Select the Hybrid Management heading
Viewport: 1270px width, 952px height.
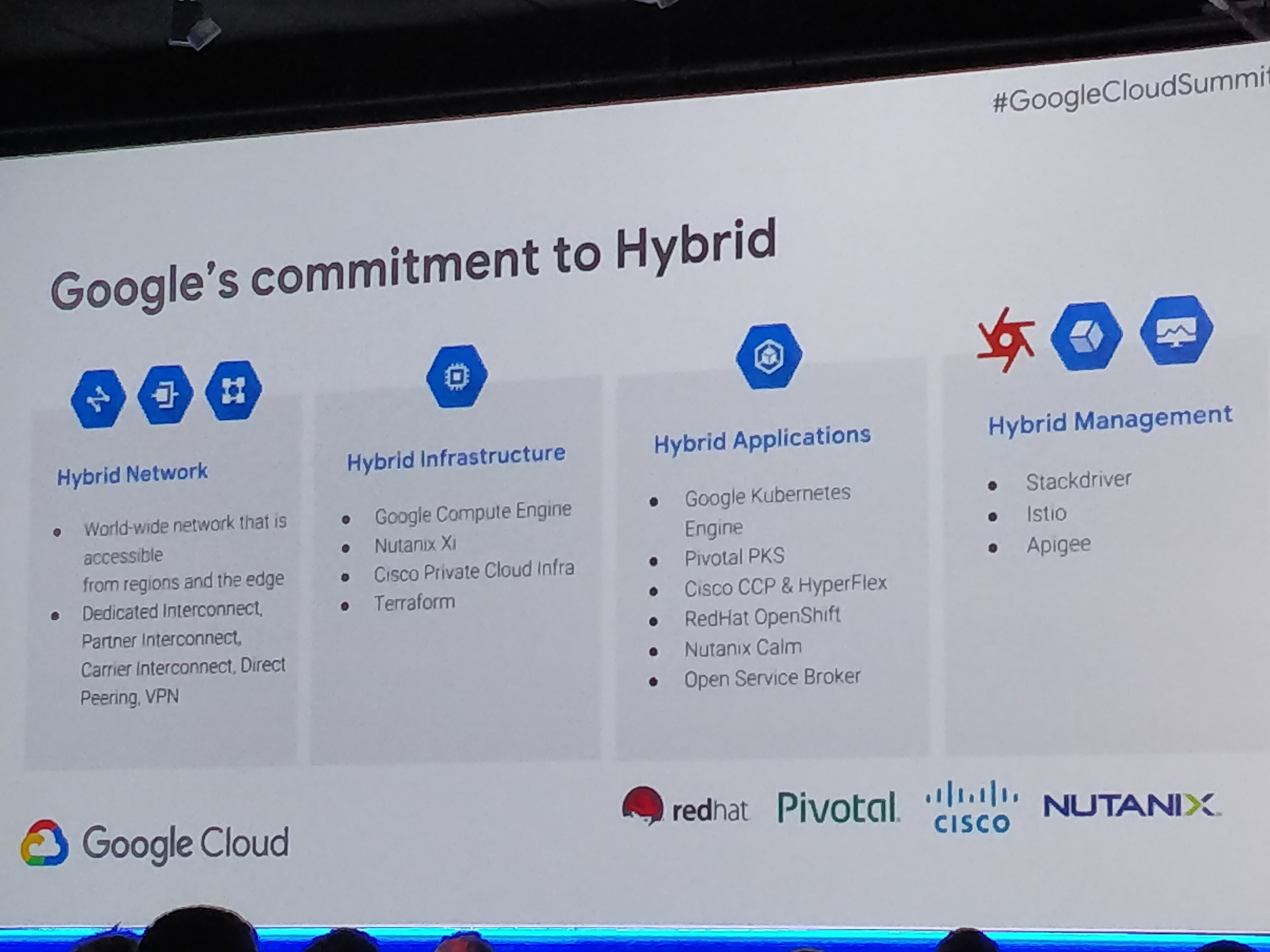[x=1110, y=420]
